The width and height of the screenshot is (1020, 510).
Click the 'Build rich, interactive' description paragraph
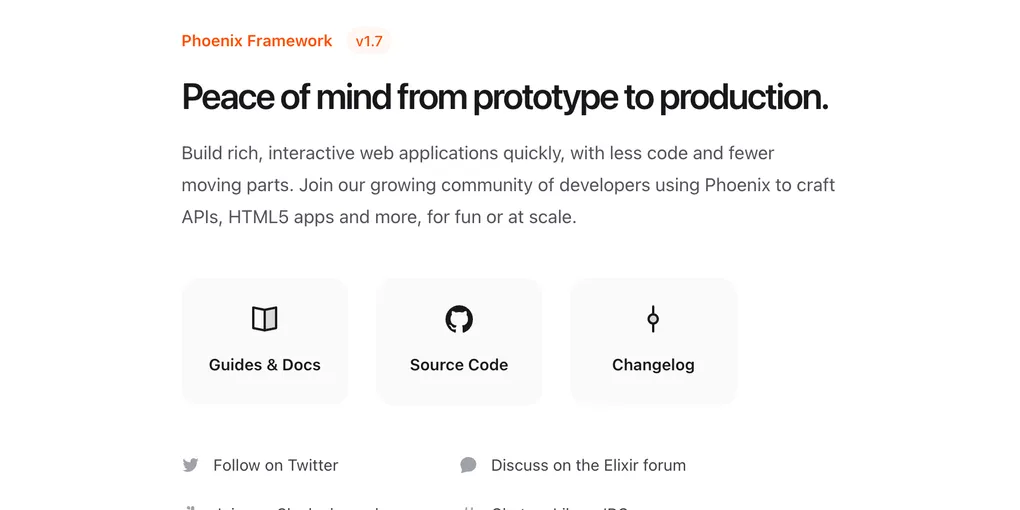(x=508, y=185)
